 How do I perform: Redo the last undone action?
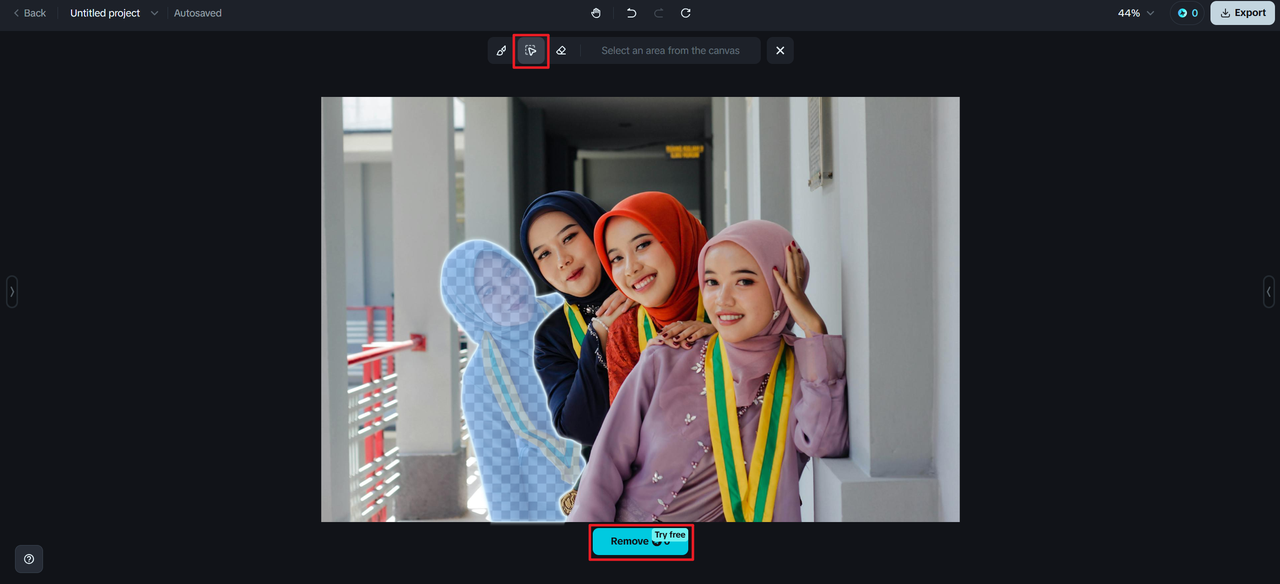pyautogui.click(x=658, y=13)
